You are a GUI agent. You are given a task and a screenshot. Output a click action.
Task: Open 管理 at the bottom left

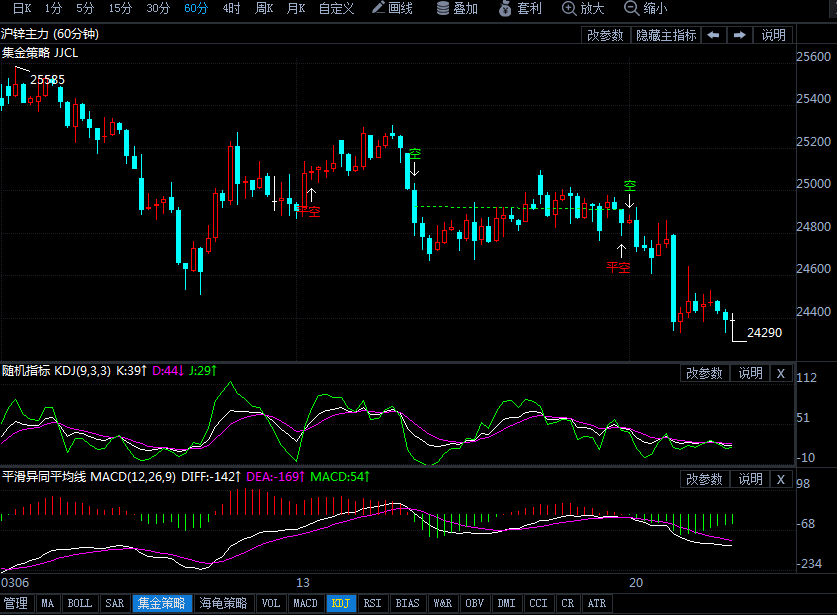(x=16, y=603)
